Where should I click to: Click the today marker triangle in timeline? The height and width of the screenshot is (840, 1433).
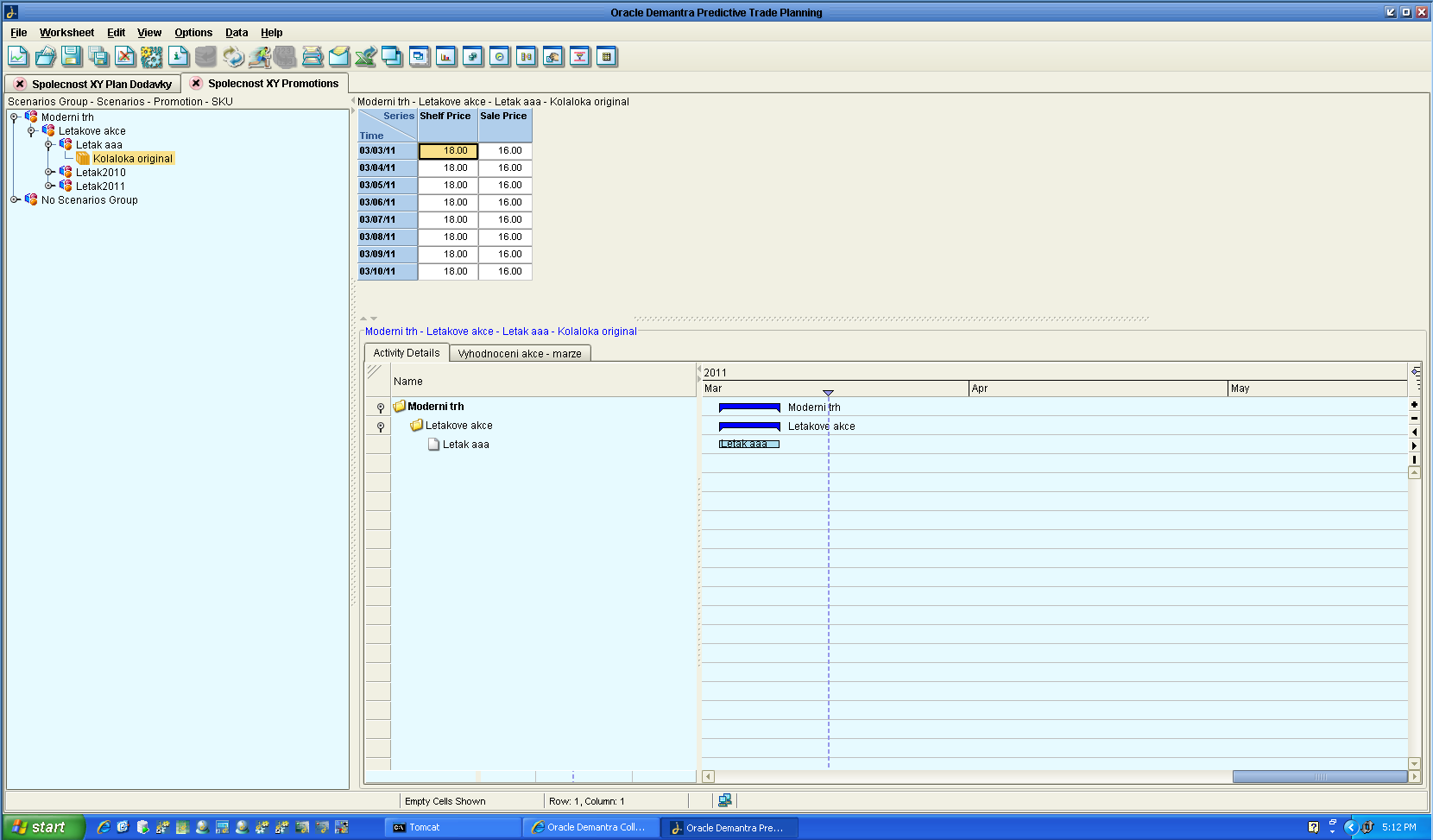point(828,393)
